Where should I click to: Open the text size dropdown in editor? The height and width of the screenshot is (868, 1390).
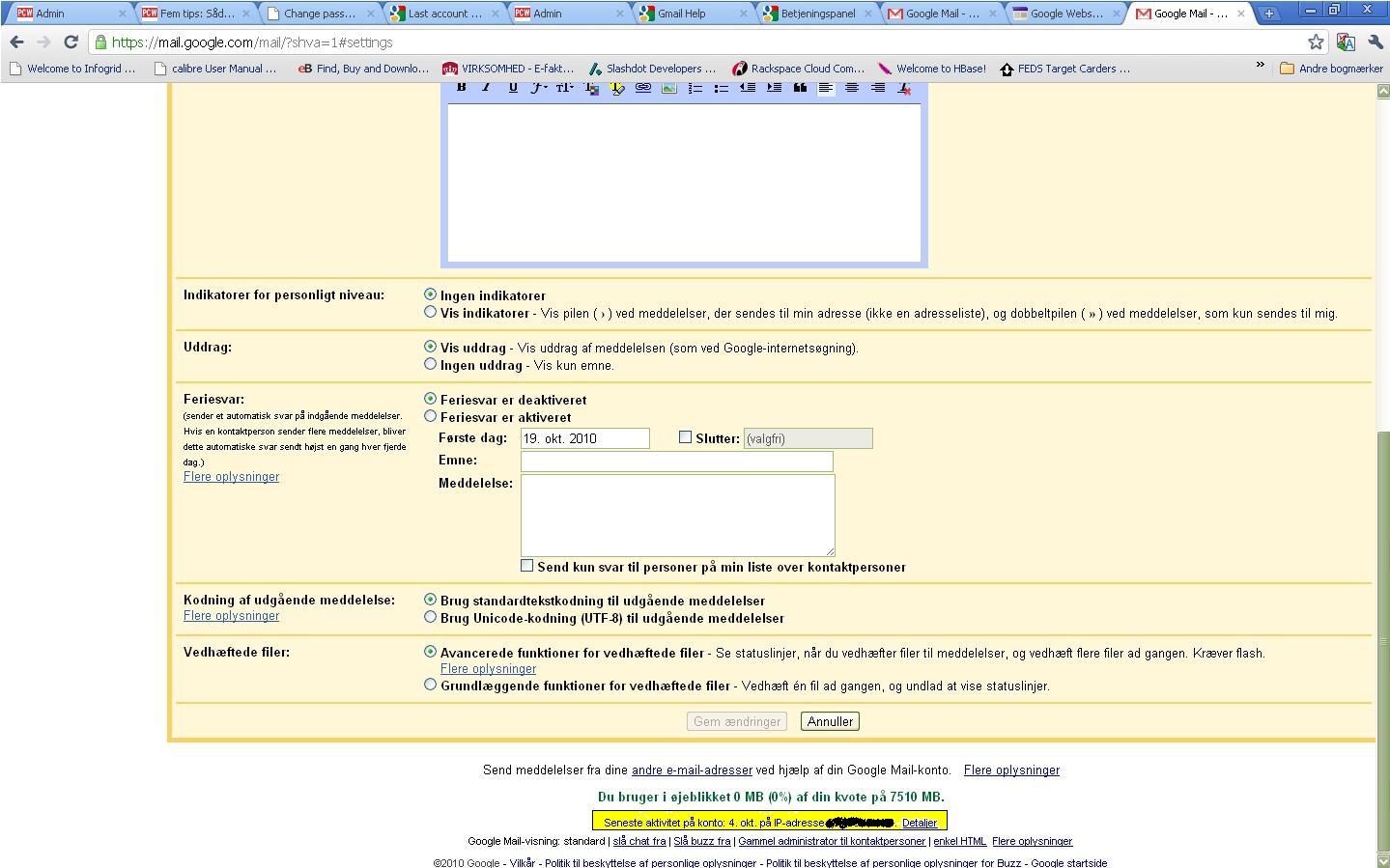(565, 88)
